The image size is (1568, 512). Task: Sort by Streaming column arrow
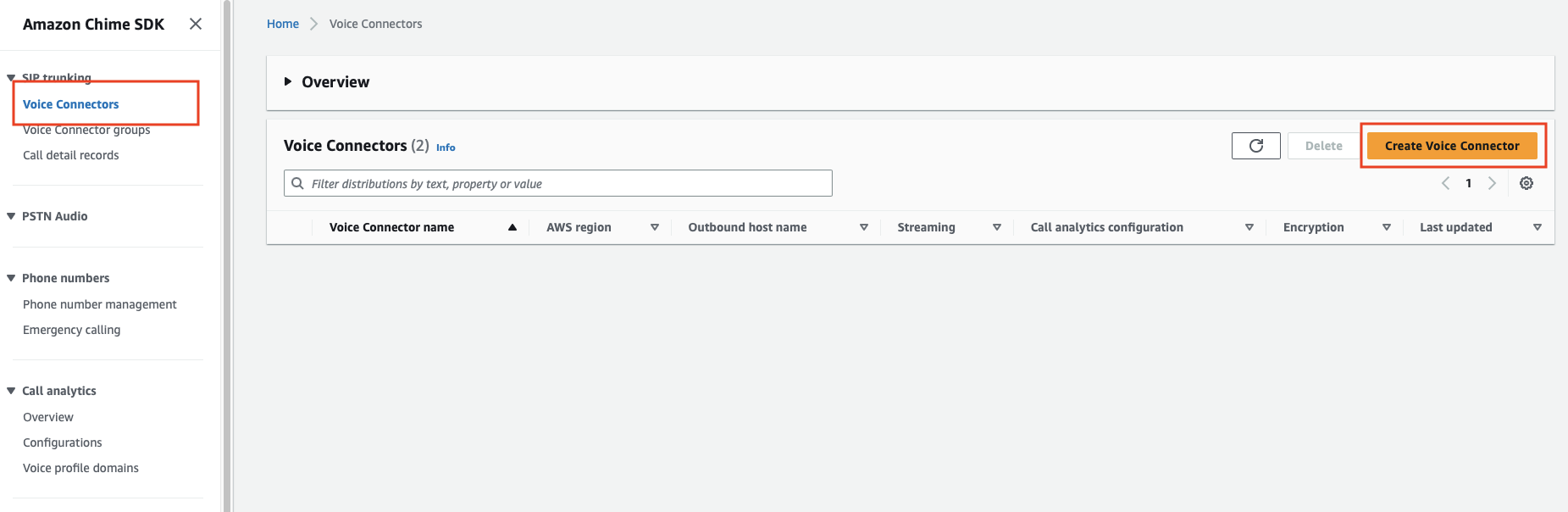coord(997,227)
